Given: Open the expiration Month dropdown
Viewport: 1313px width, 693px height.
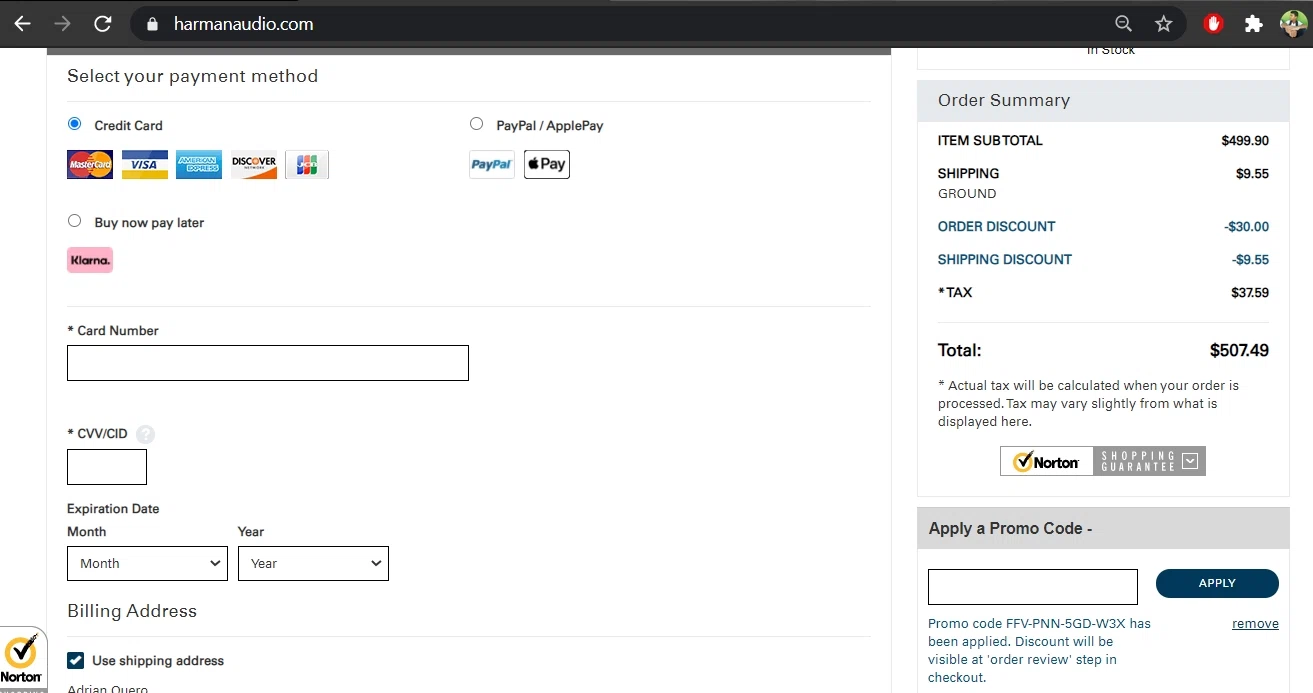Looking at the screenshot, I should (x=146, y=563).
